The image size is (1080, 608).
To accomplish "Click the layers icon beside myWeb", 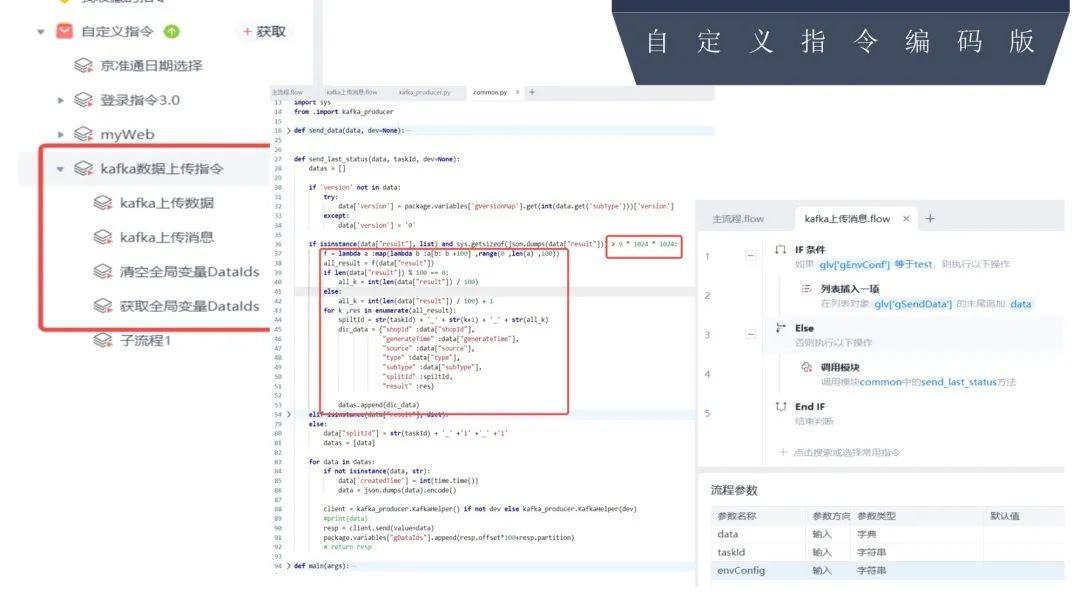I will click(x=83, y=134).
